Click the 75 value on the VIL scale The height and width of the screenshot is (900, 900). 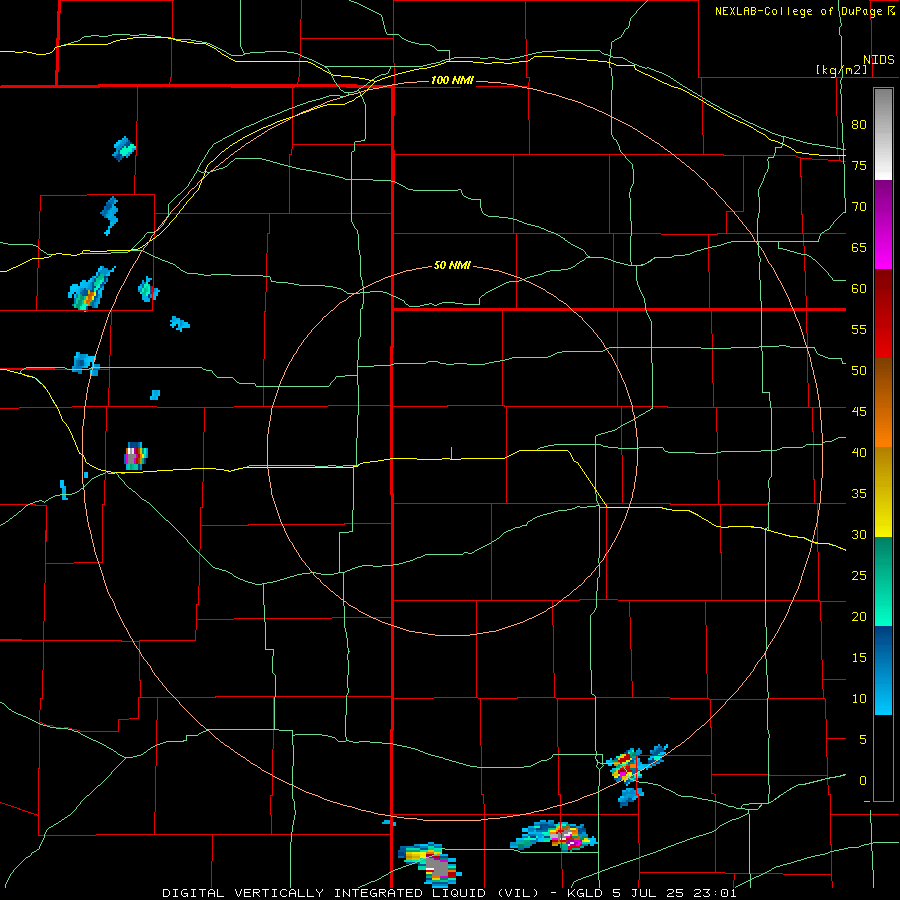pos(859,166)
